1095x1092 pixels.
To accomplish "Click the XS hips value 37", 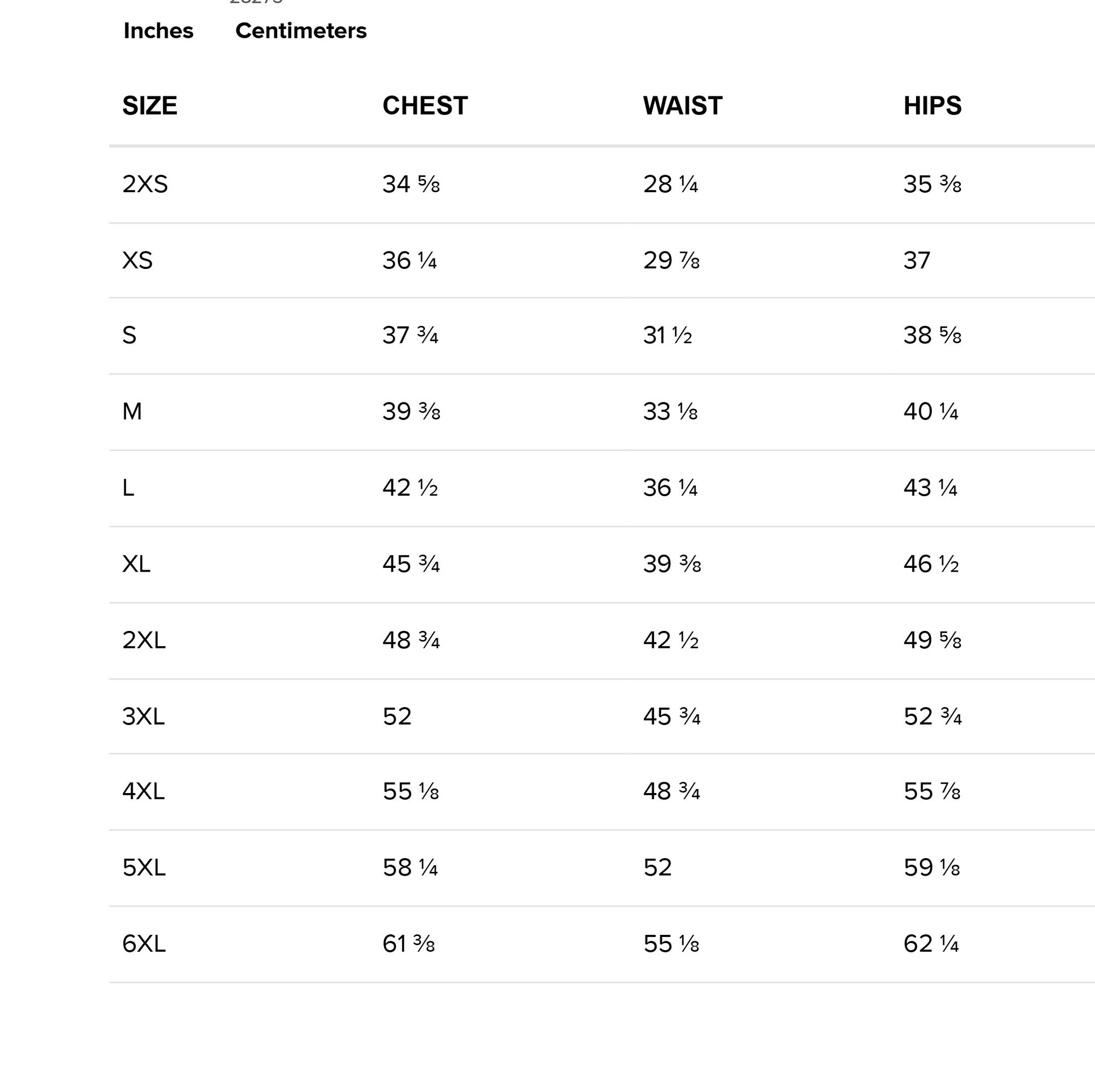I will pos(916,261).
